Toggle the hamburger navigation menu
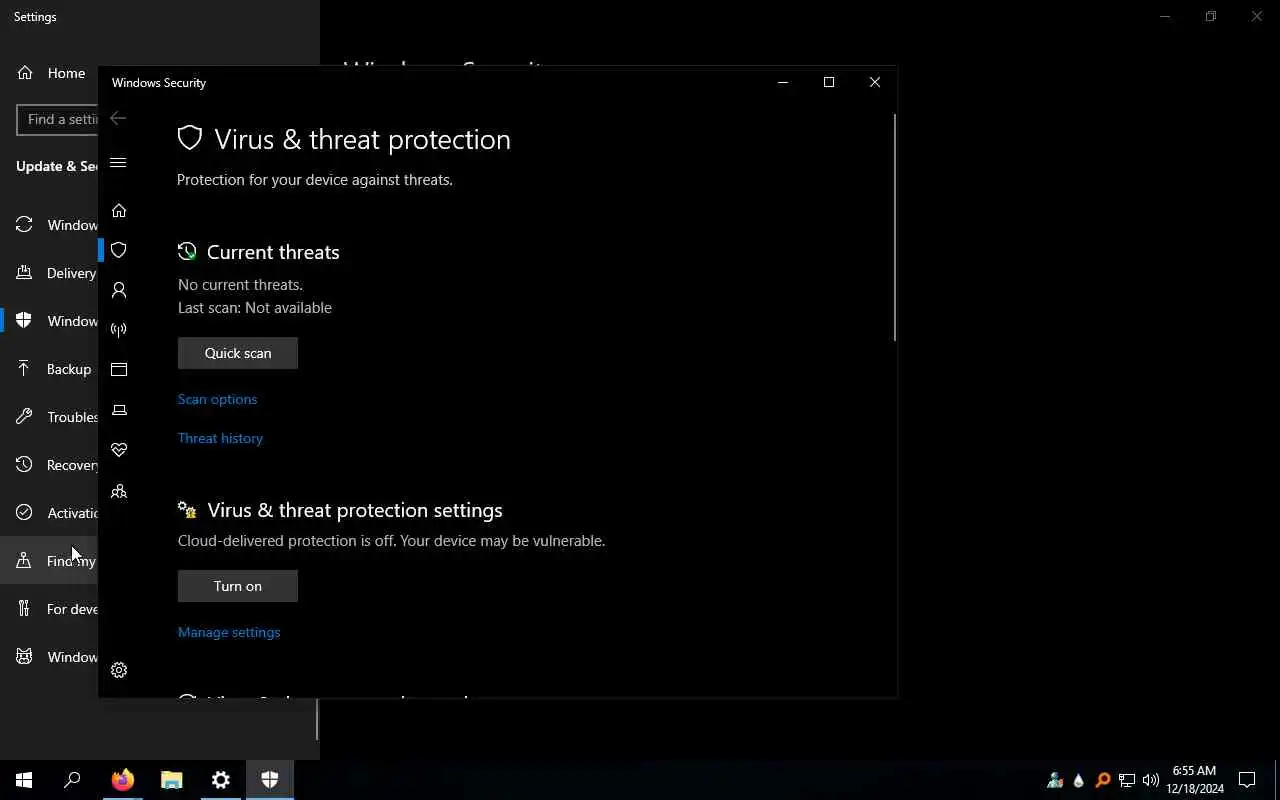 click(118, 162)
